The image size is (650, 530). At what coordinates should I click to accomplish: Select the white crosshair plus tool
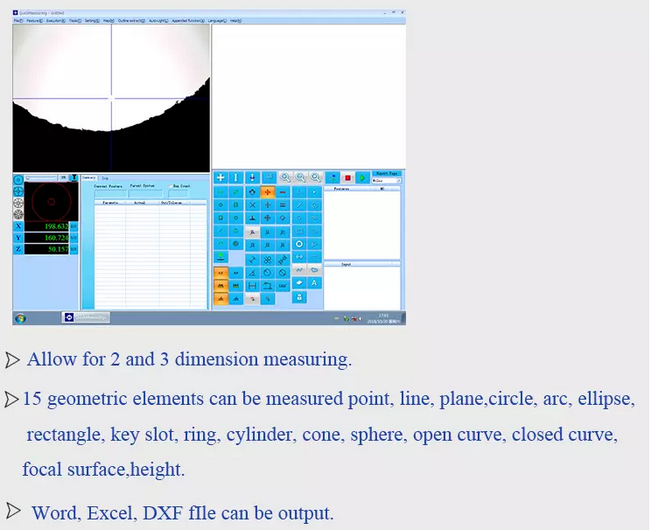[220, 178]
